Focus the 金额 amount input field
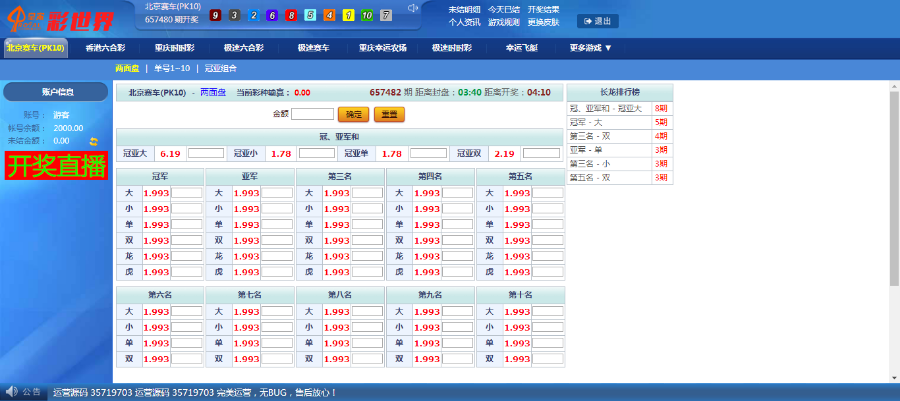The image size is (900, 401). click(x=312, y=114)
